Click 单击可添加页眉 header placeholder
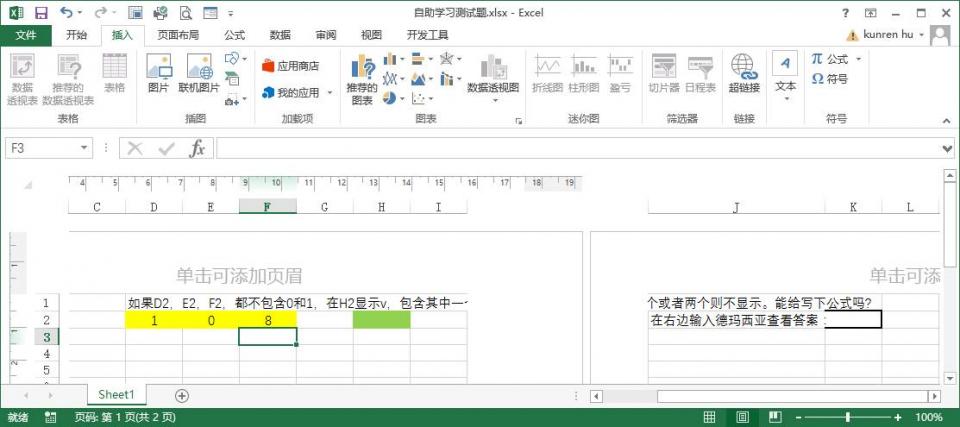Viewport: 960px width, 427px height. 239,276
